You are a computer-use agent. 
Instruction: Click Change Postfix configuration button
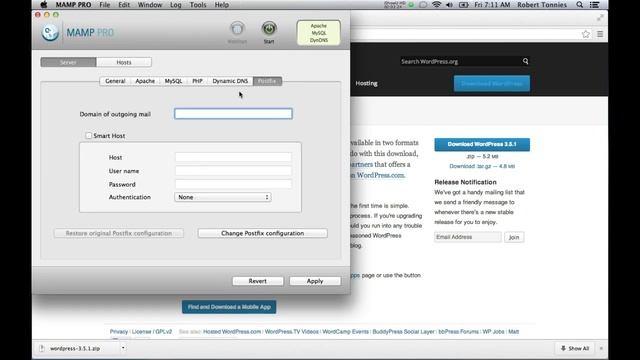pyautogui.click(x=262, y=233)
